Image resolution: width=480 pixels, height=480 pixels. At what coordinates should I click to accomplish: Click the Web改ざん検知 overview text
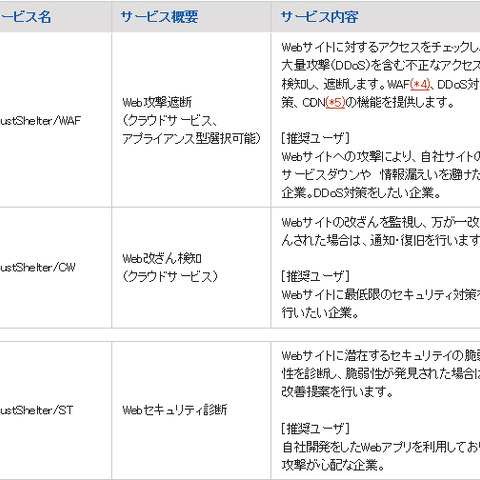coord(162,258)
